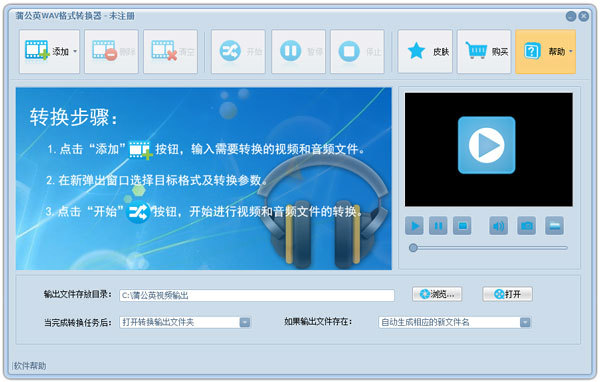Click the last player icon after the camera
This screenshot has height=382, width=600.
pyautogui.click(x=554, y=226)
